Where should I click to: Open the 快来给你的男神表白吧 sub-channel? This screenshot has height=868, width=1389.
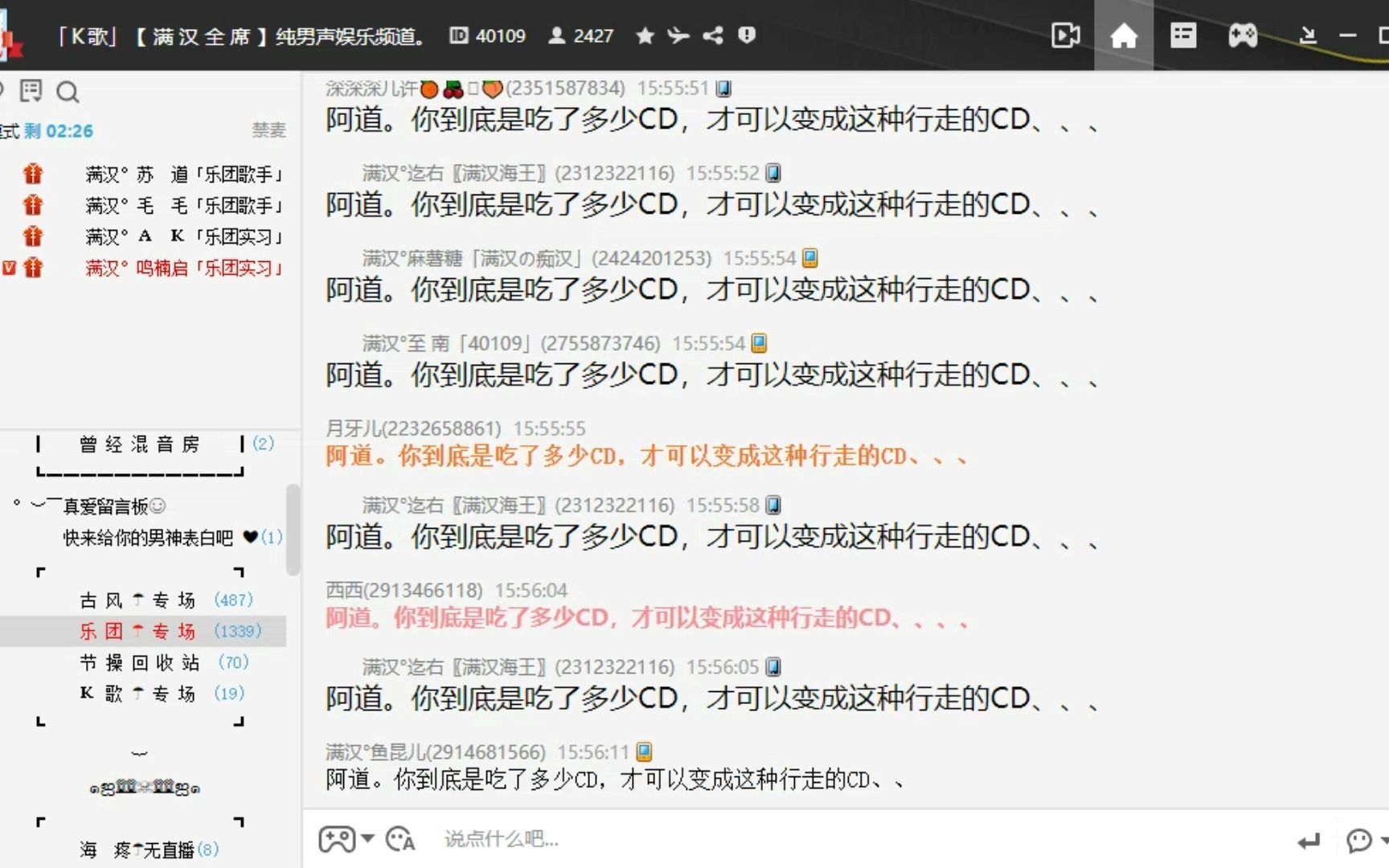149,538
